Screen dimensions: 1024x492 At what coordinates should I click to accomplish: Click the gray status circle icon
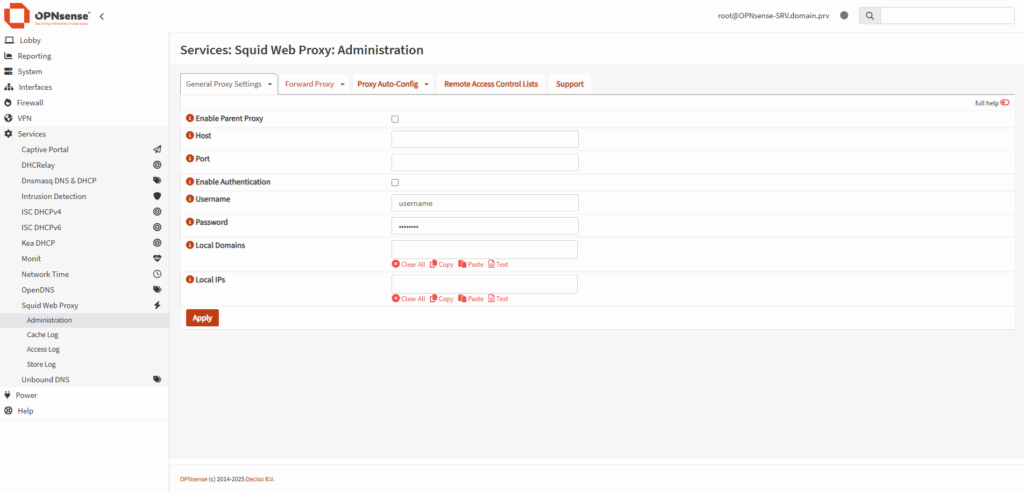point(844,15)
